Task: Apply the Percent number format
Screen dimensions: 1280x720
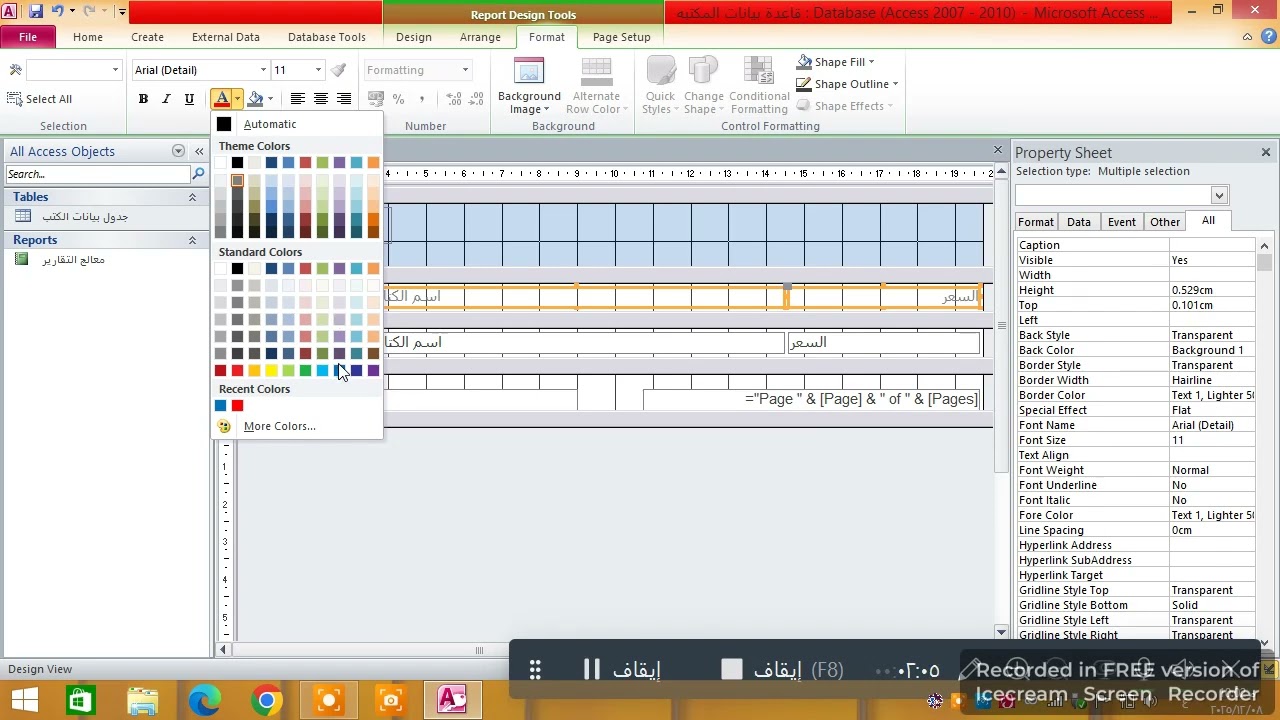Action: 398,99
